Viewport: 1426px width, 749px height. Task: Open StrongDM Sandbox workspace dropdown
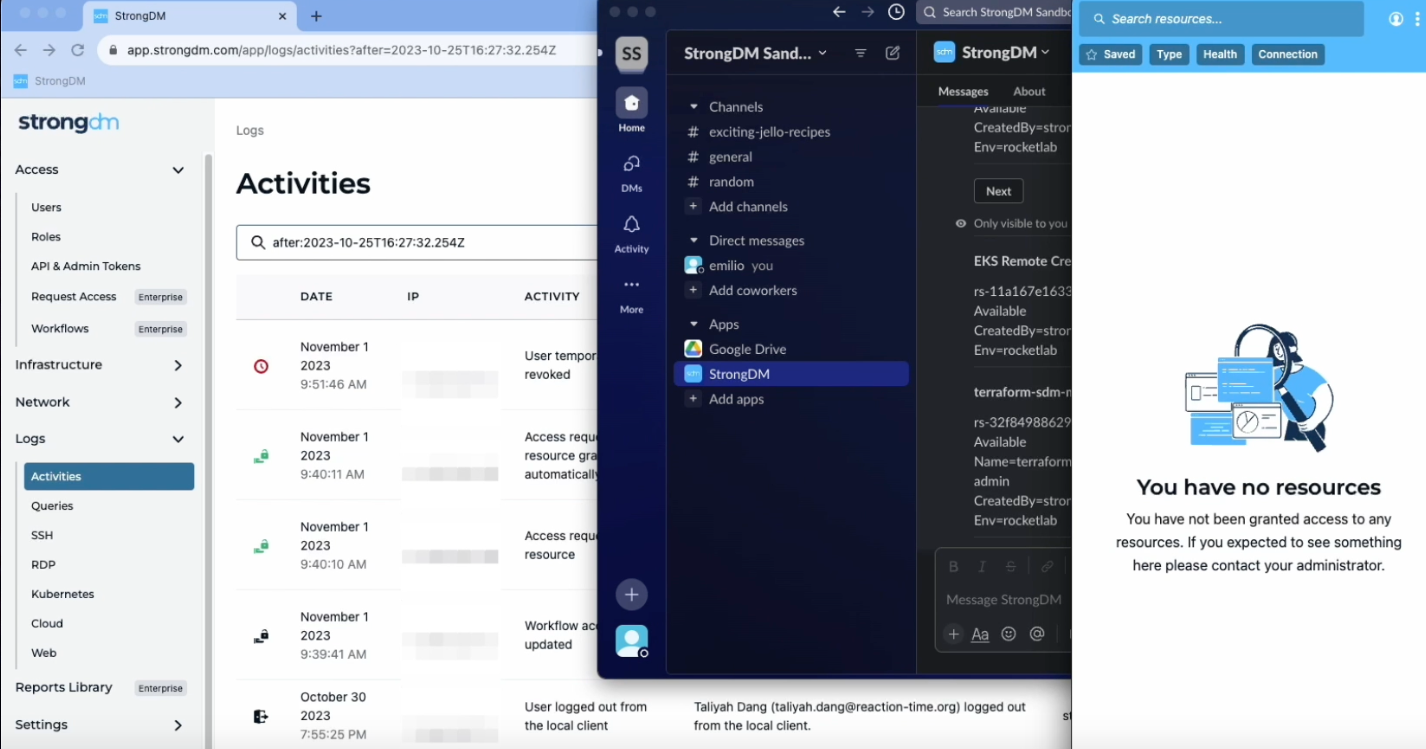[756, 54]
